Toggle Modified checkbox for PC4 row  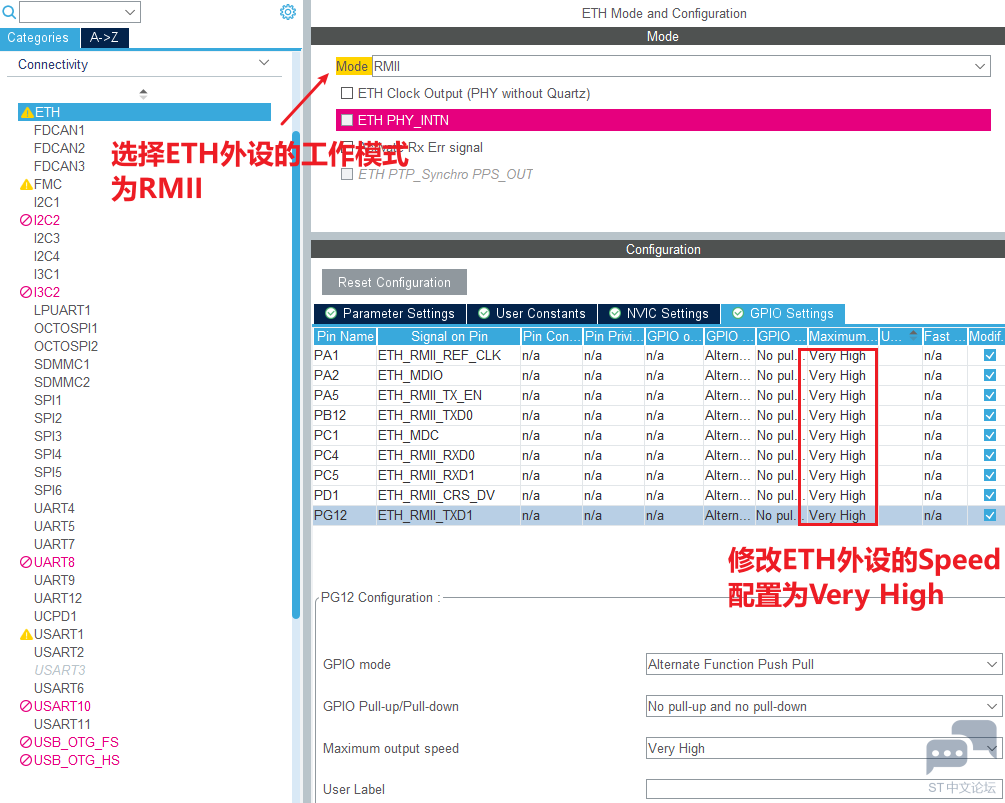pyautogui.click(x=990, y=455)
